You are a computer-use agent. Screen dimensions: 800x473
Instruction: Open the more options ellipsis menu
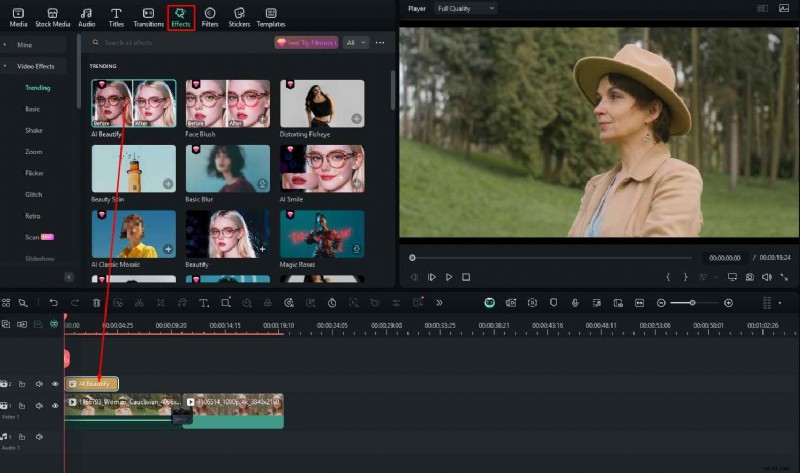[380, 43]
